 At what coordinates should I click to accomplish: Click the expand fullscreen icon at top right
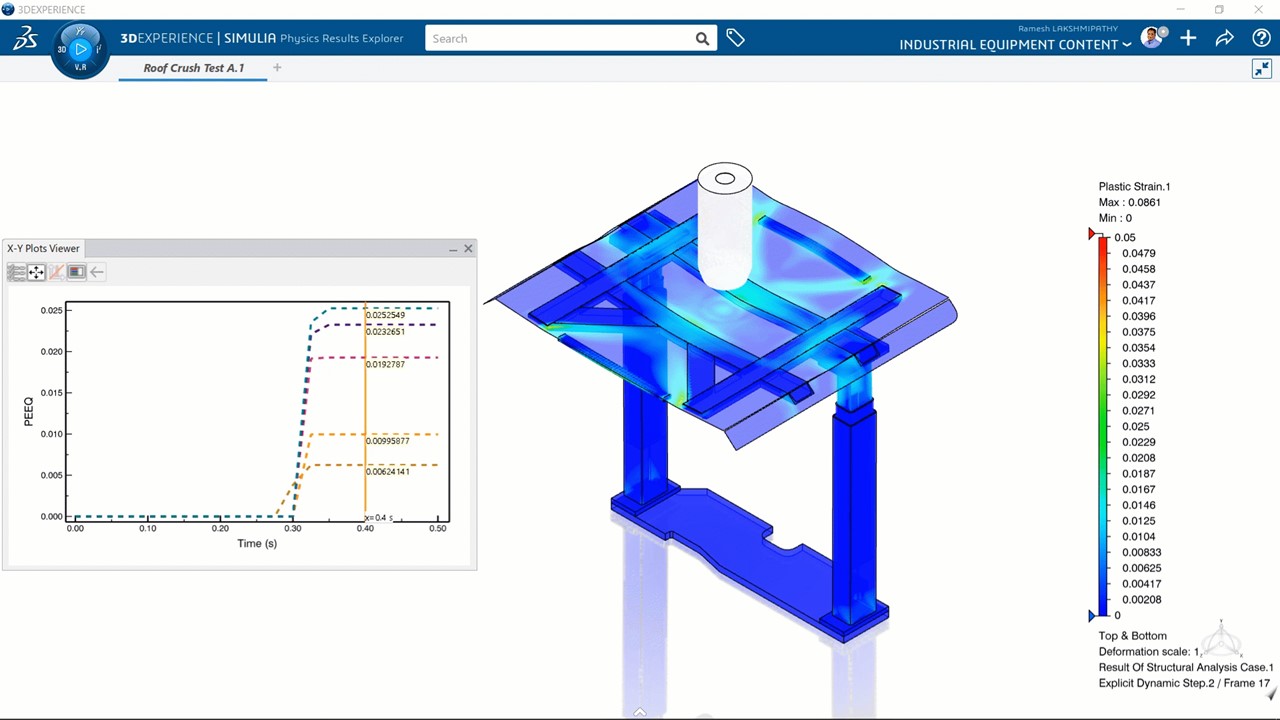(1261, 69)
